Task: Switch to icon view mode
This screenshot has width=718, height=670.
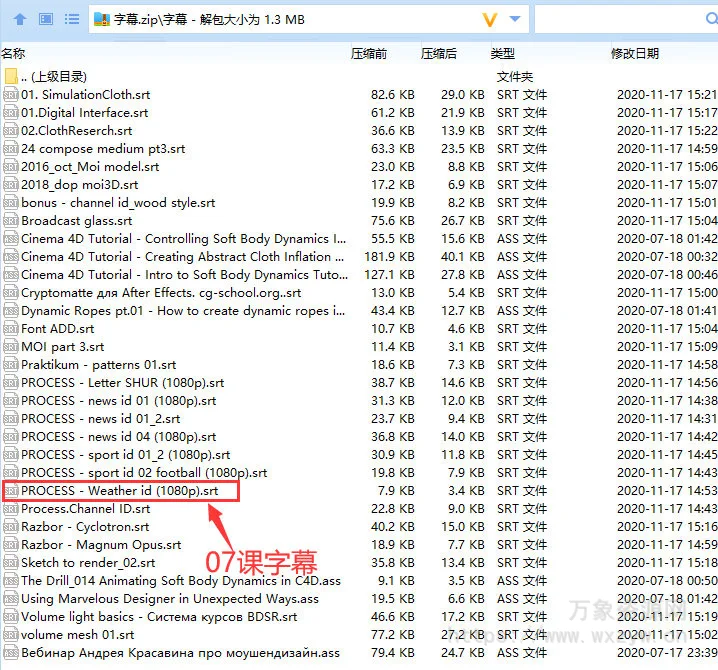Action: click(46, 19)
